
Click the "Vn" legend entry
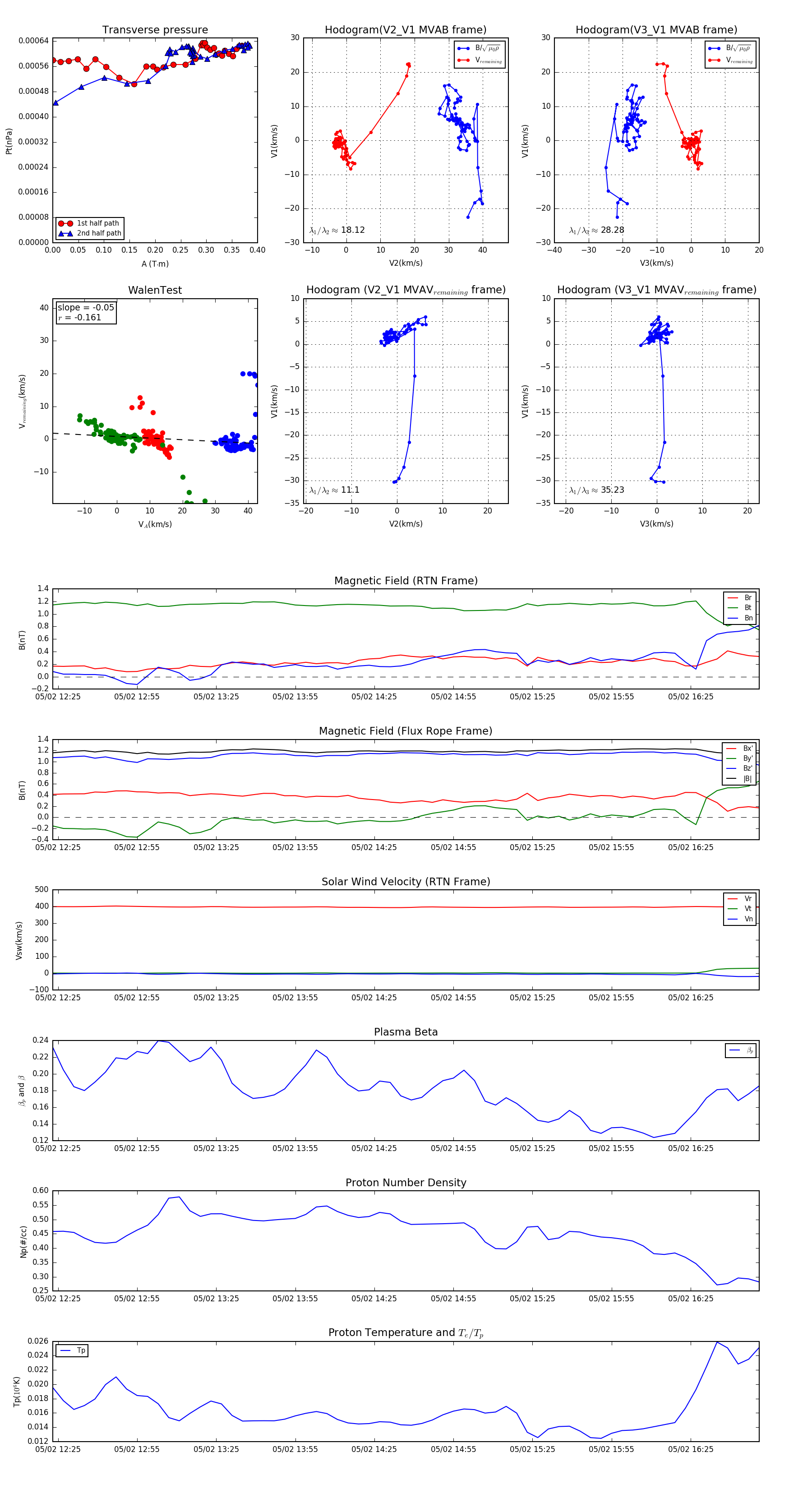(740, 919)
